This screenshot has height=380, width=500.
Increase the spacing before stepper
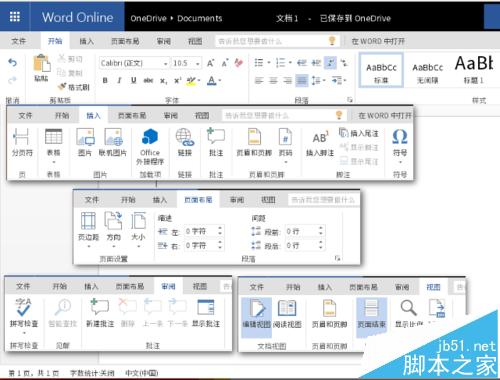[321, 228]
